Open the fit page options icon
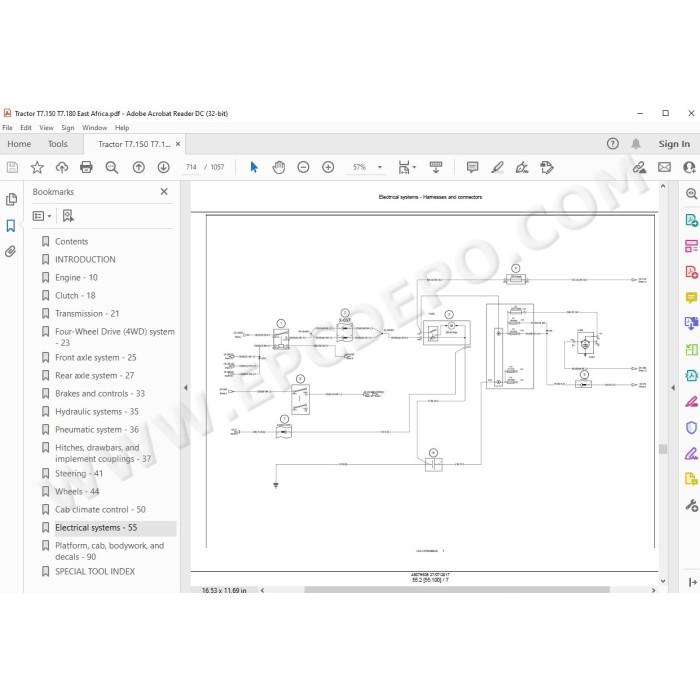The image size is (700, 700). pyautogui.click(x=406, y=167)
